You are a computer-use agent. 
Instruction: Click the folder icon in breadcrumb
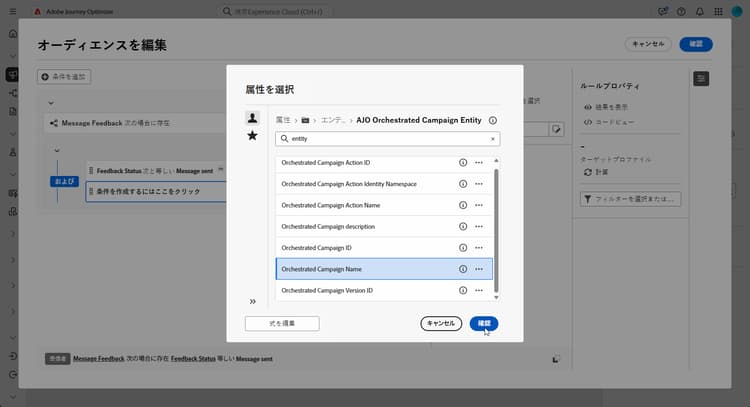305,120
